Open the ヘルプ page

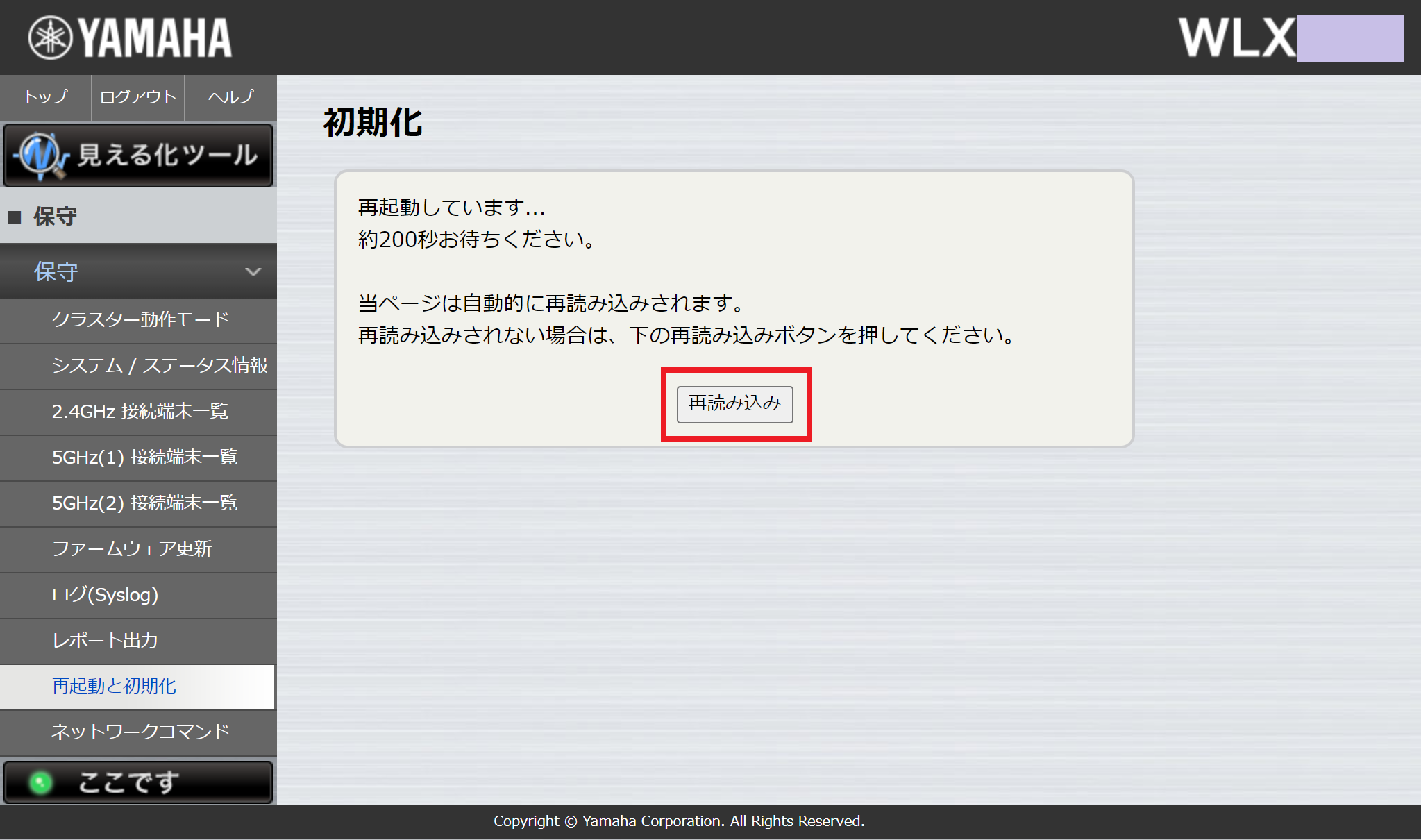(230, 97)
